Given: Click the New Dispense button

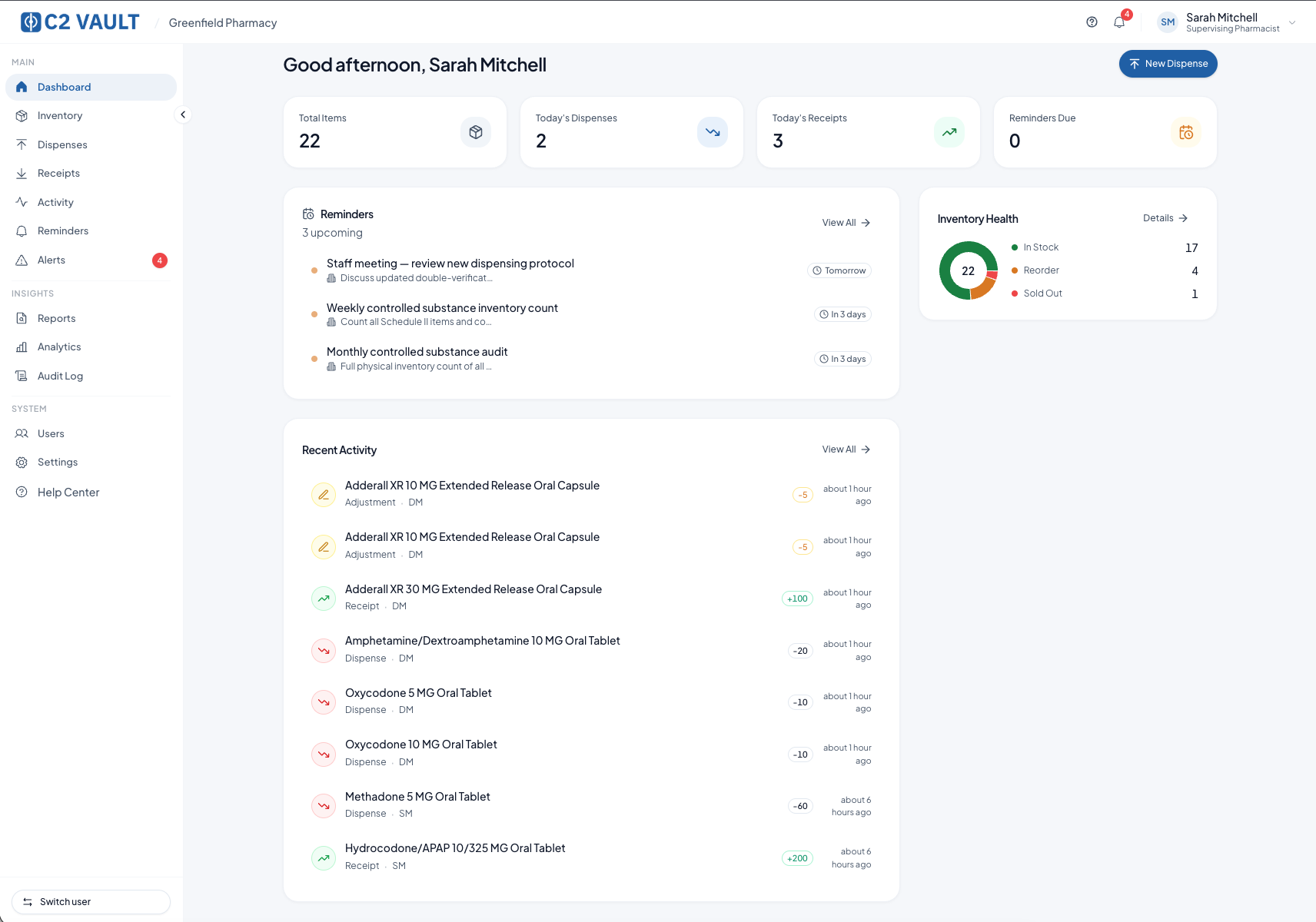Looking at the screenshot, I should [1168, 64].
